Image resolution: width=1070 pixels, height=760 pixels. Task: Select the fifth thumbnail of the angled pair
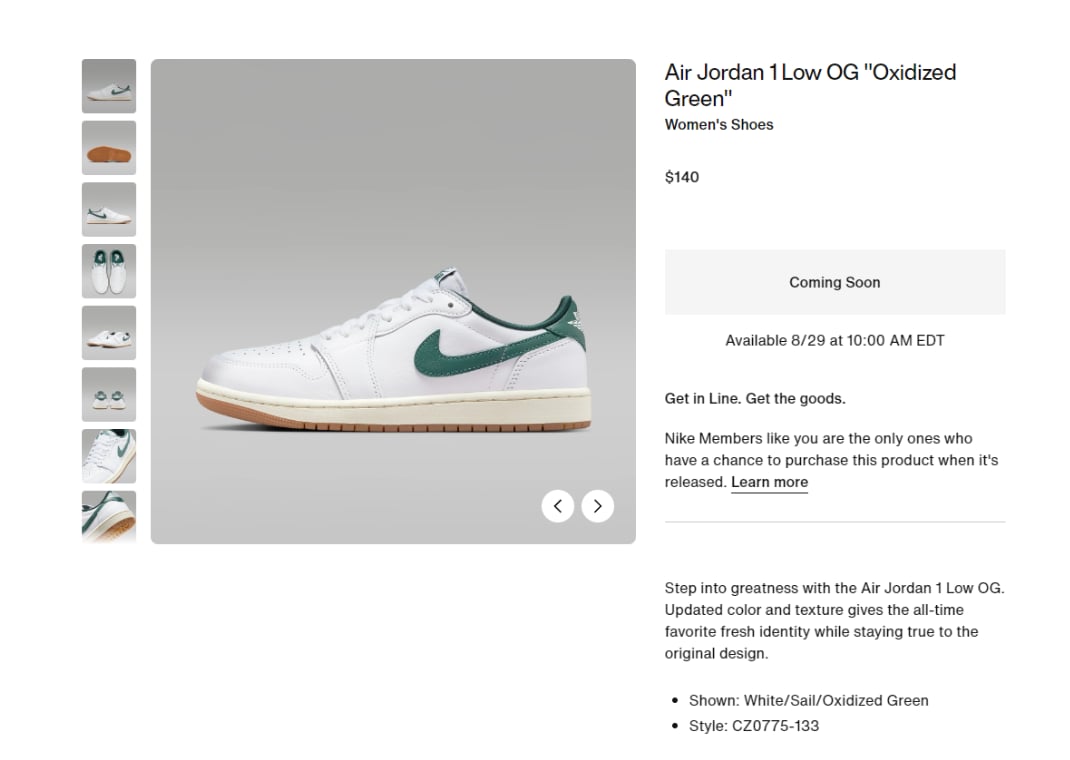[109, 333]
